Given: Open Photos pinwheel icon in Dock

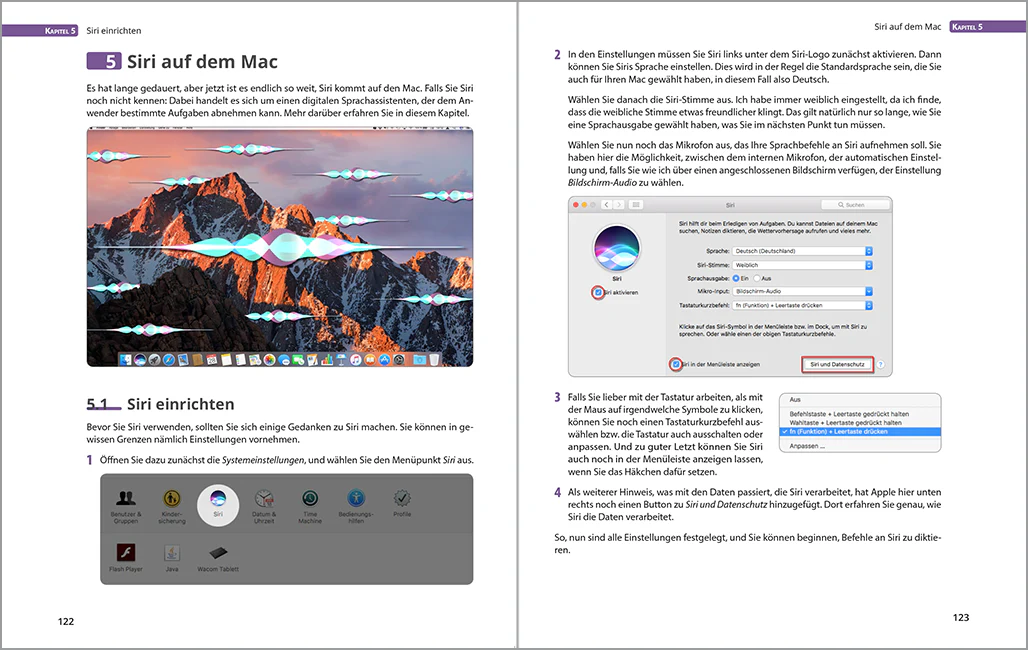Looking at the screenshot, I should coord(269,359).
